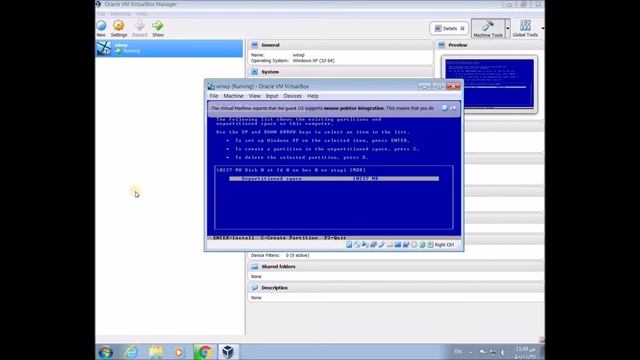Click the network adapter status icon
Screen dimensions: 640x360
pos(373,244)
